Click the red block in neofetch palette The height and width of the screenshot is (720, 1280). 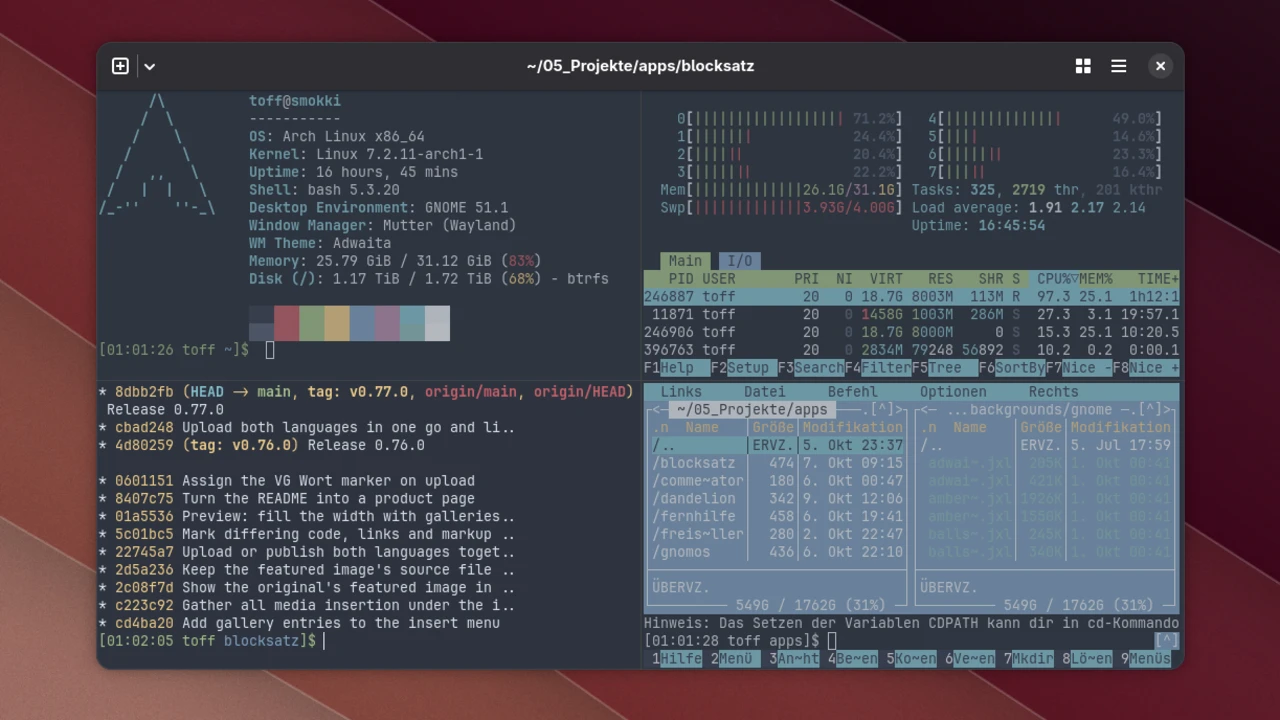[287, 323]
